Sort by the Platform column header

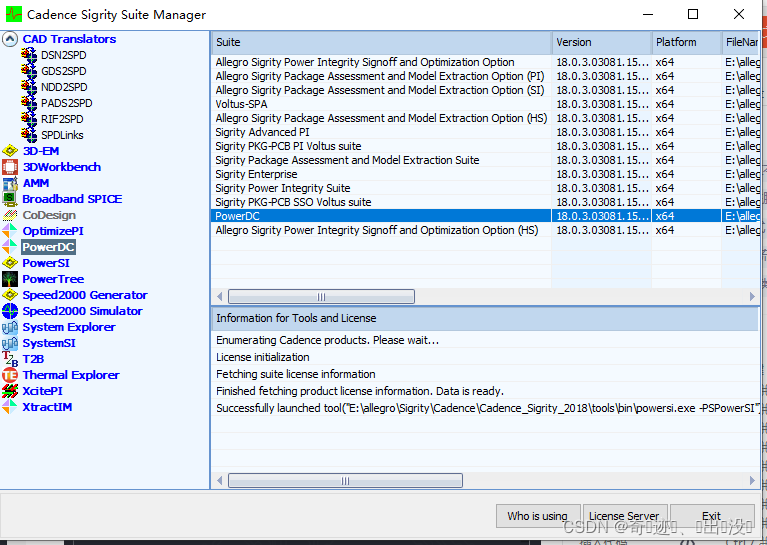point(686,42)
